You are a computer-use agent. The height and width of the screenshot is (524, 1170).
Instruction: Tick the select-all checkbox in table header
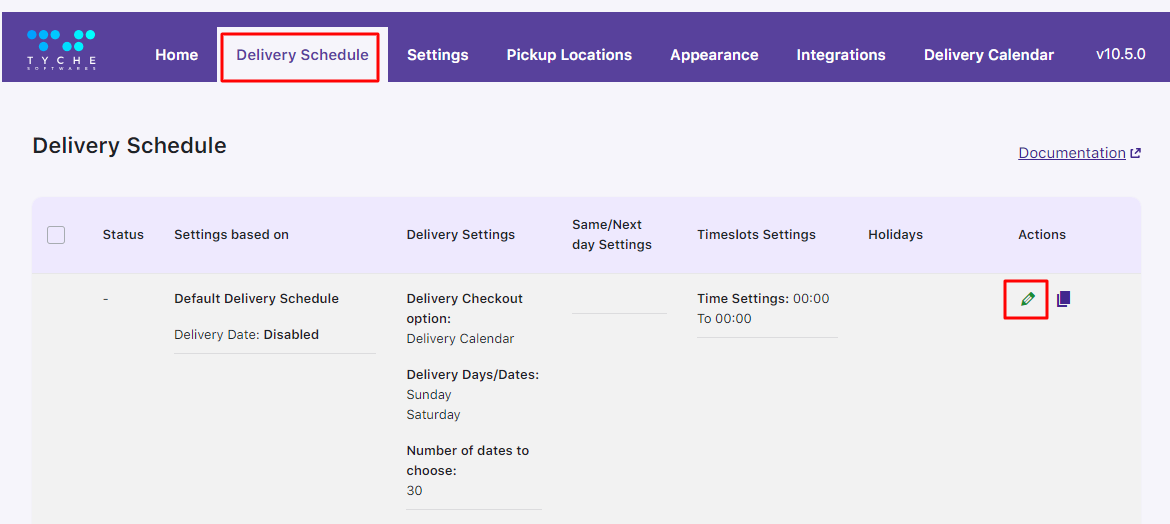click(x=56, y=235)
